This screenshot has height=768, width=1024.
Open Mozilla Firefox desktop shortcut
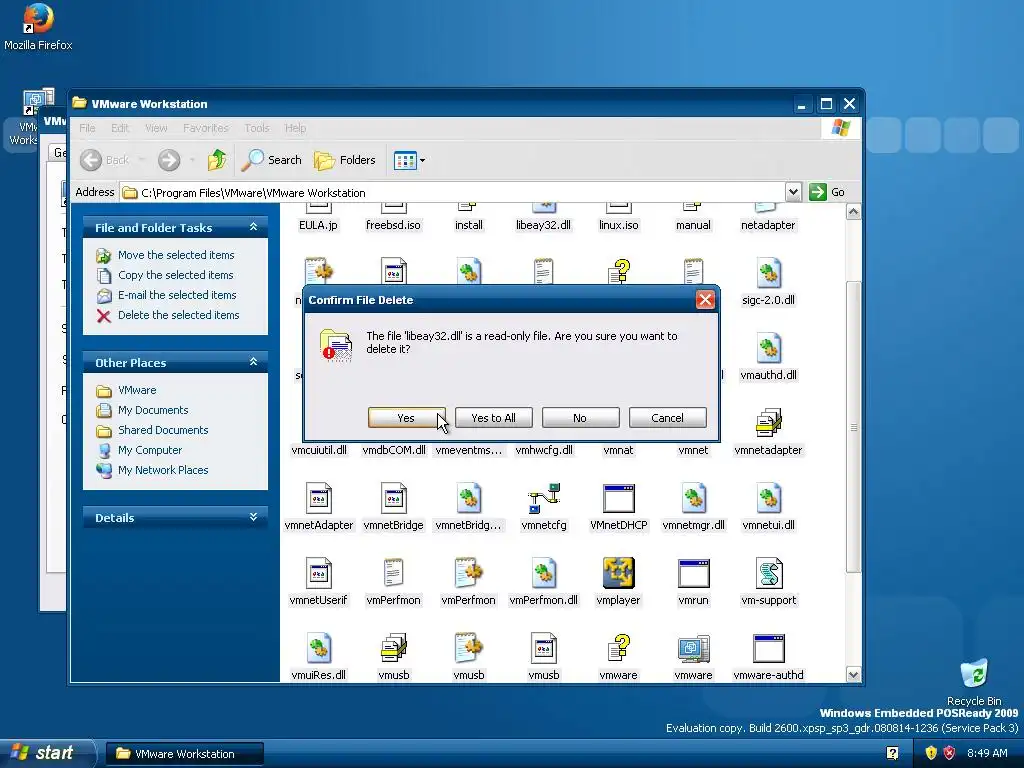pyautogui.click(x=38, y=27)
